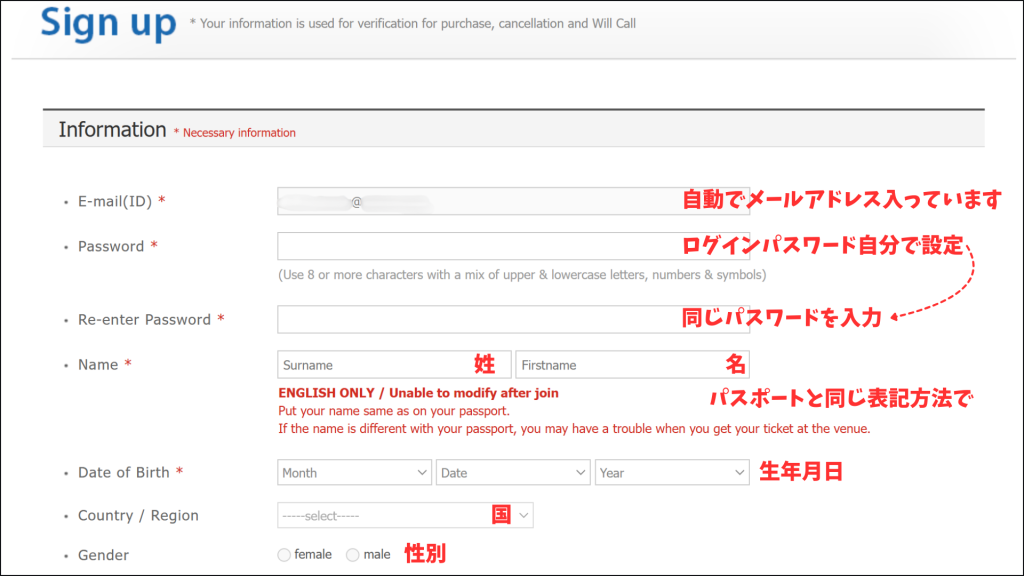
Task: Click the password requirements hint text
Action: click(522, 275)
